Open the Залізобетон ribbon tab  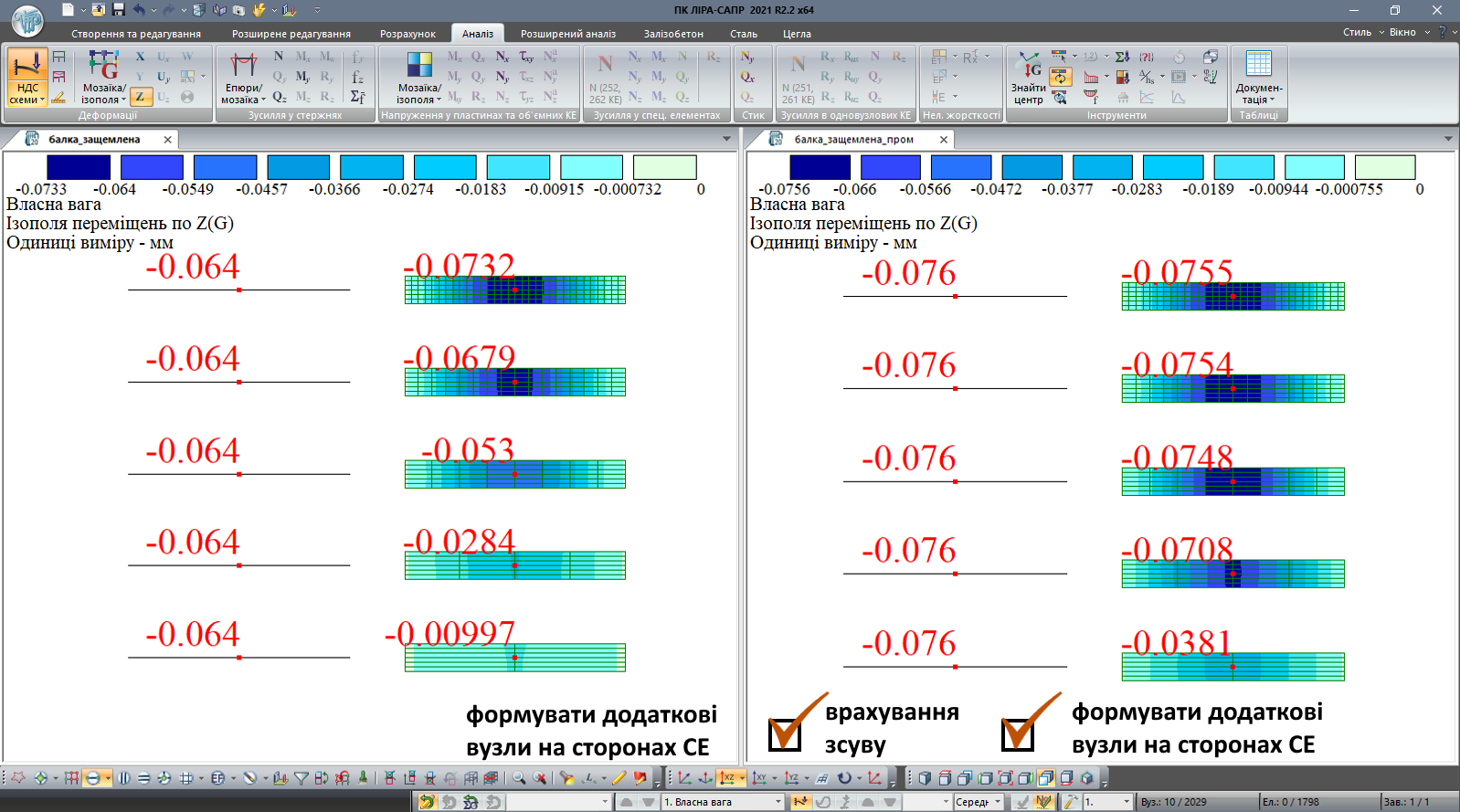pyautogui.click(x=673, y=34)
